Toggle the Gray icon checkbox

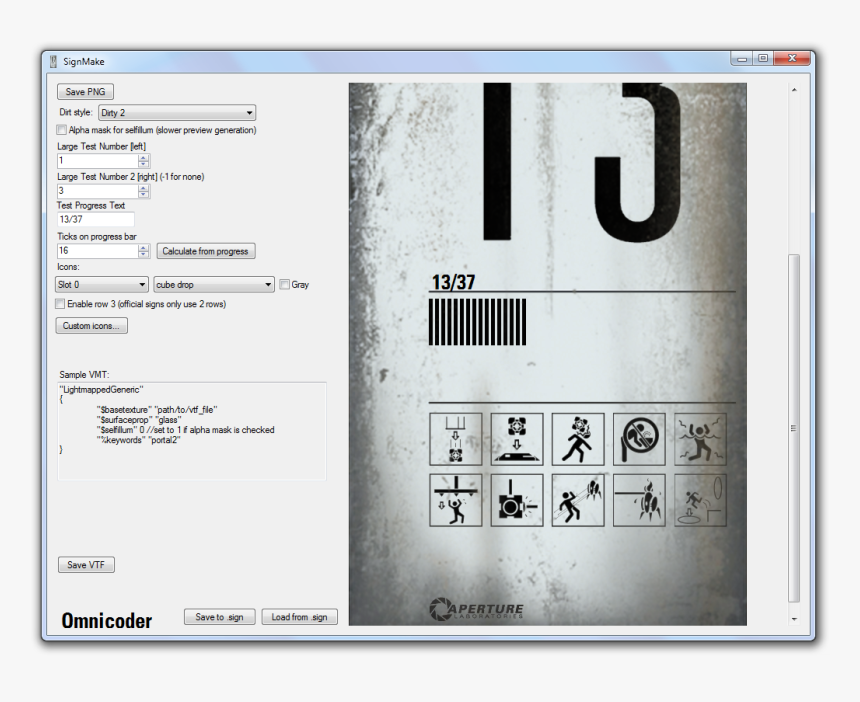point(284,285)
